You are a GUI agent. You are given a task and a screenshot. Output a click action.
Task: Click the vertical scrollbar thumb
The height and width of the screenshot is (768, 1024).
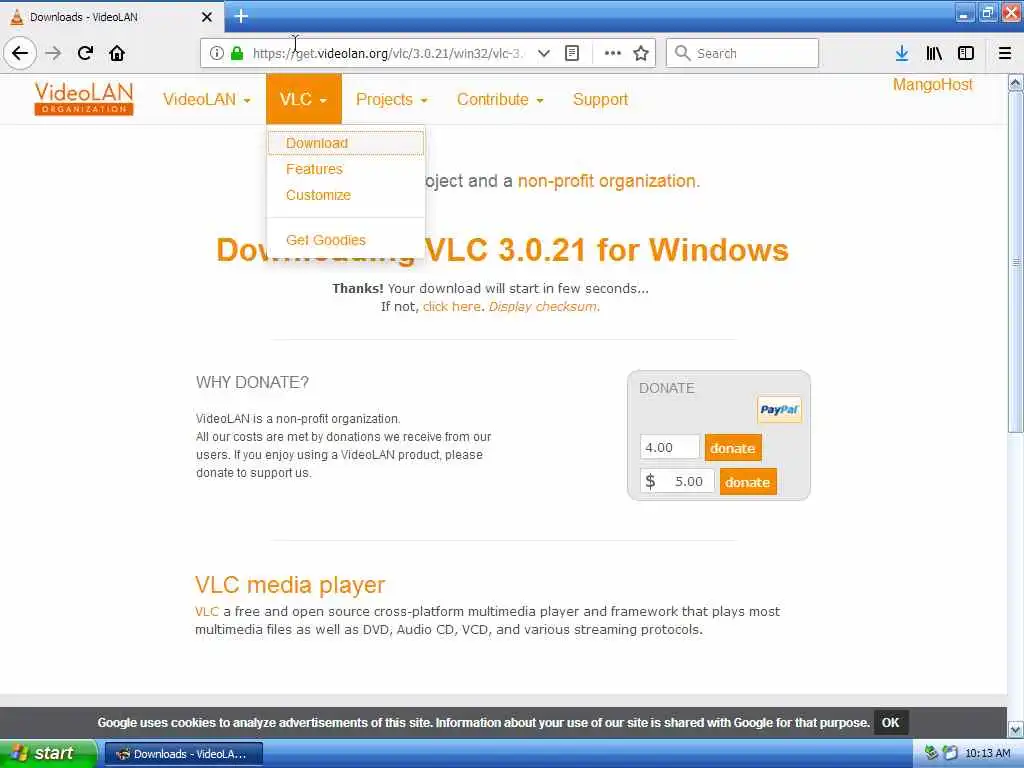1016,261
